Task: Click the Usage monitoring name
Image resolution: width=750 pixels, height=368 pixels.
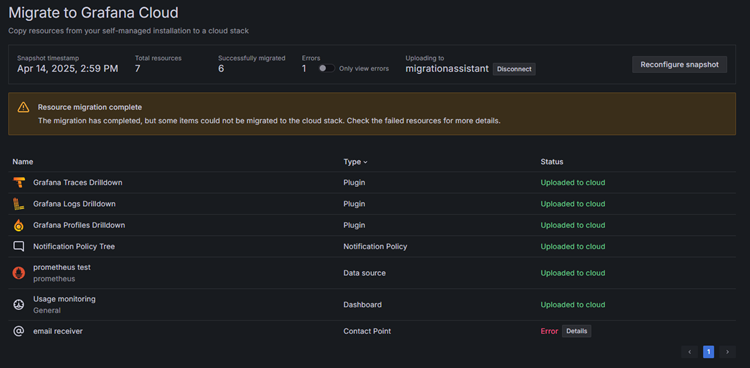Action: [x=64, y=299]
